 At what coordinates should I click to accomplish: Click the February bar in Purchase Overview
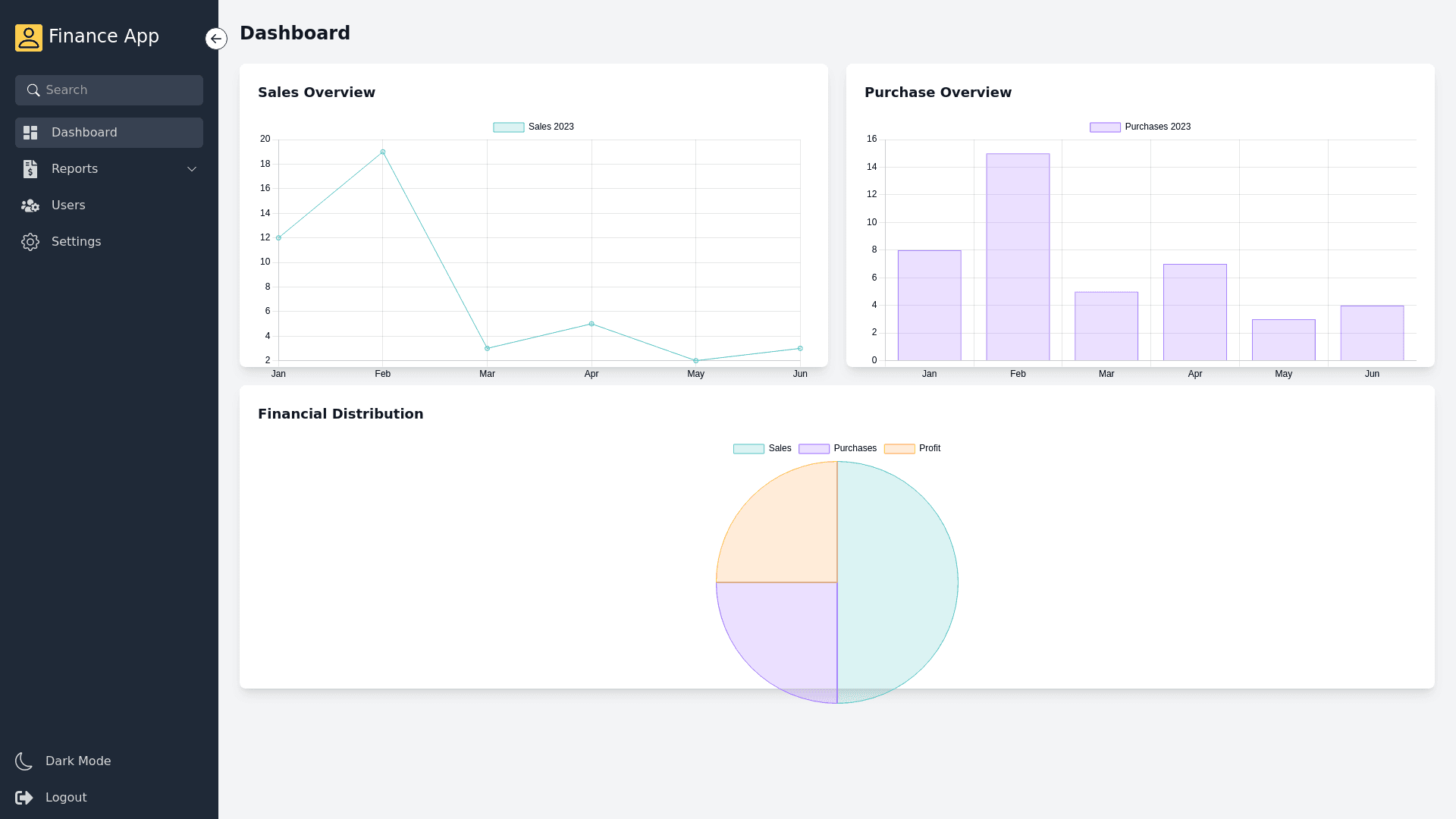[x=1018, y=258]
